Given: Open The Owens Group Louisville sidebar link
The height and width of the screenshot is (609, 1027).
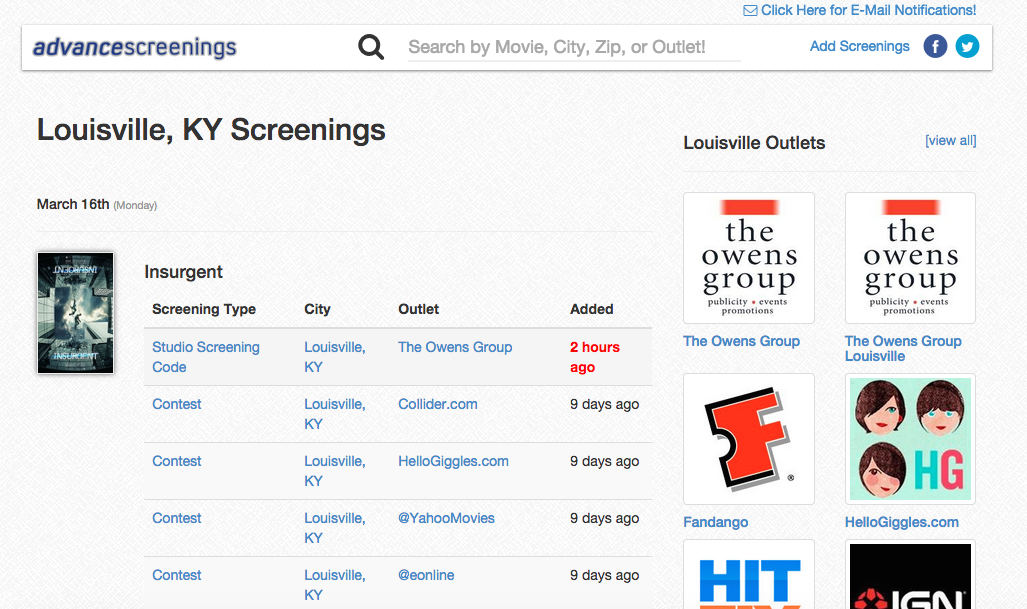Looking at the screenshot, I should (903, 348).
